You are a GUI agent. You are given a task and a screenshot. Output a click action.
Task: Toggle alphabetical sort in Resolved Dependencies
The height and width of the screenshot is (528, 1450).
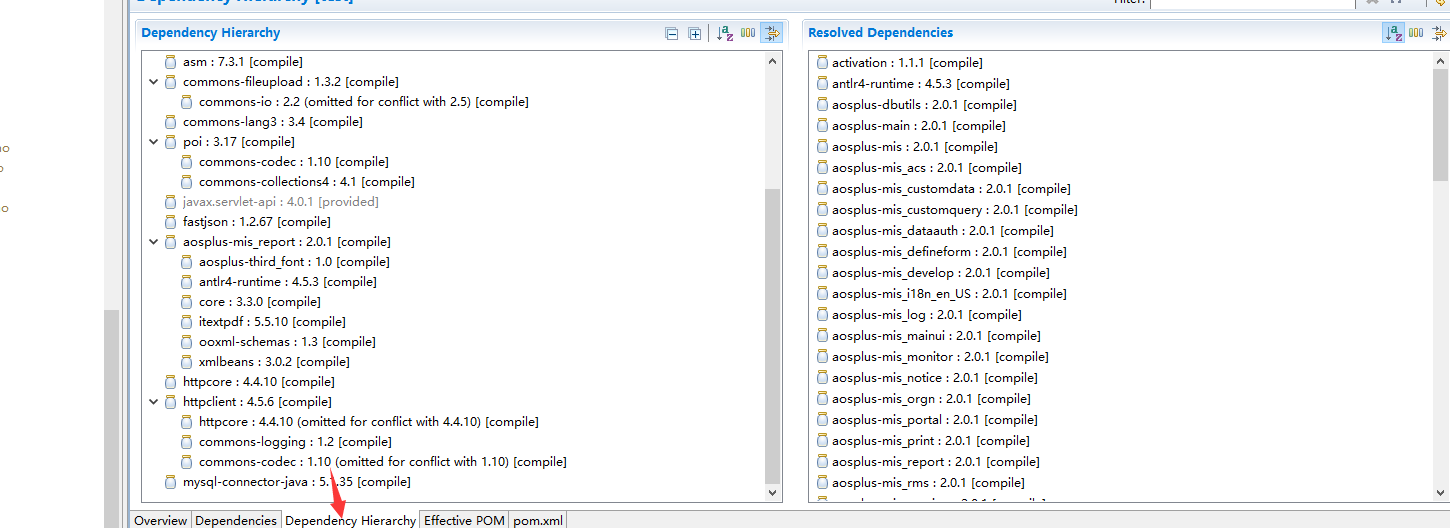coord(1393,33)
